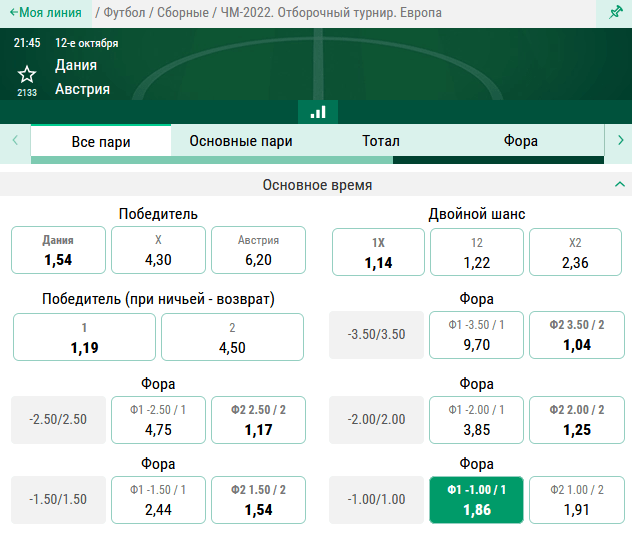Click the Австрия team name in header
The height and width of the screenshot is (533, 632).
(82, 89)
